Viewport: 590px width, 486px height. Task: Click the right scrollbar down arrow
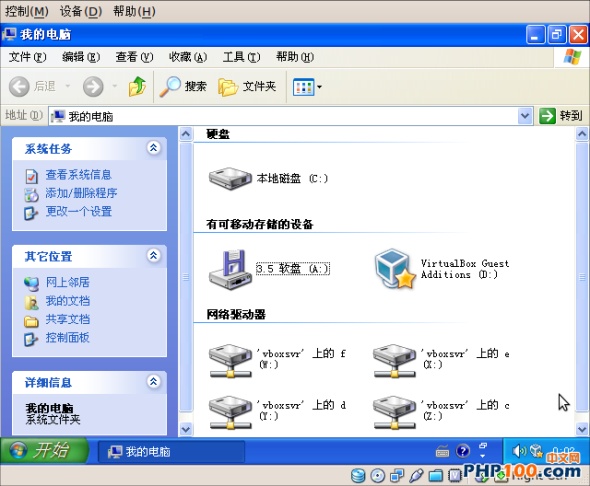[x=582, y=429]
